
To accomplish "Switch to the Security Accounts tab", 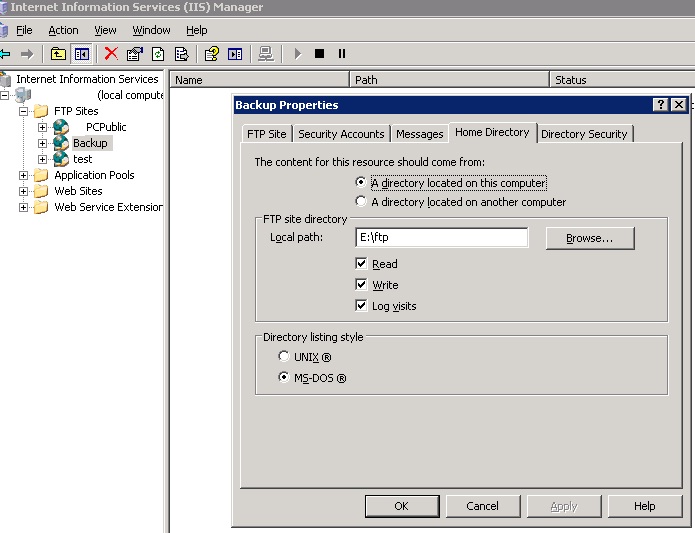I will point(341,134).
